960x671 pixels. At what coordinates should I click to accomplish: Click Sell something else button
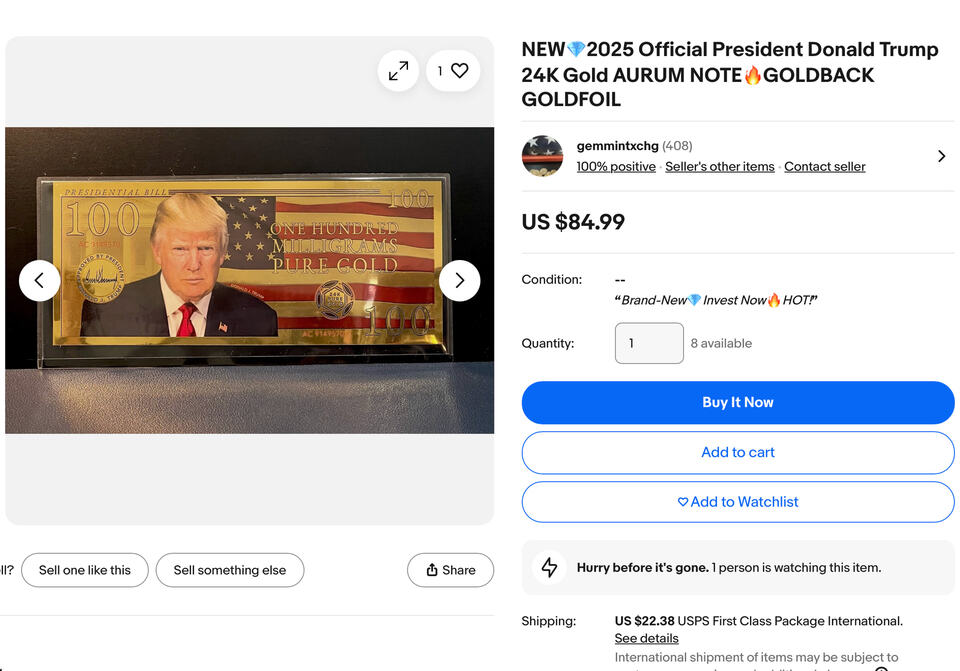tap(230, 570)
